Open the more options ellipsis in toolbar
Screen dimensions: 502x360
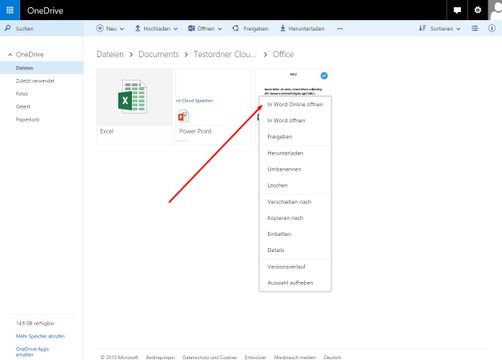[x=340, y=29]
